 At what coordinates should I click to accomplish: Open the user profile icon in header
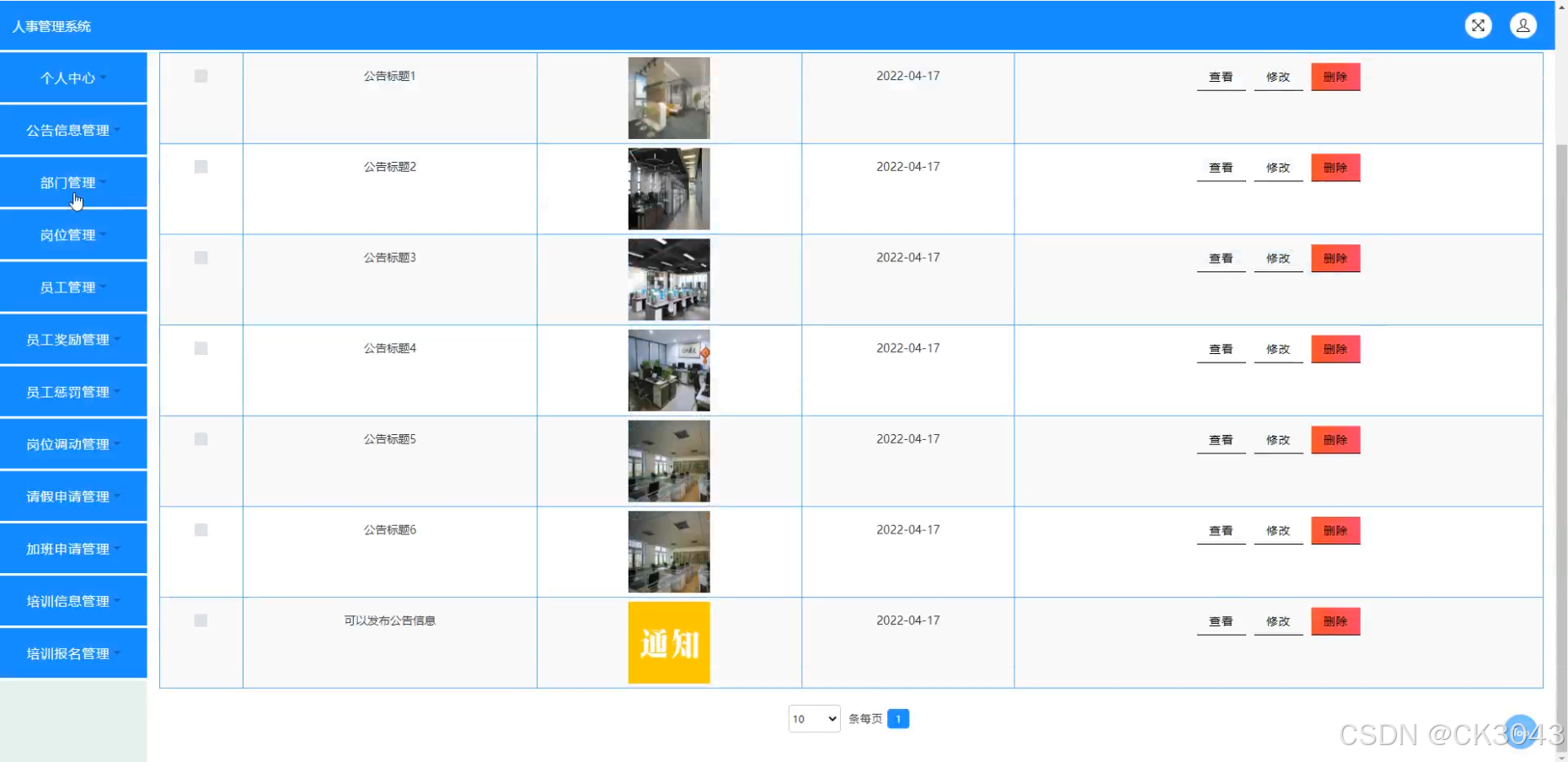point(1523,25)
